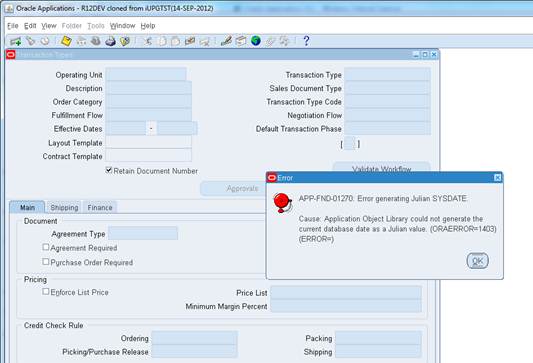533x363 pixels.
Task: Click the Cut scissors toolbar icon
Action: (148, 41)
